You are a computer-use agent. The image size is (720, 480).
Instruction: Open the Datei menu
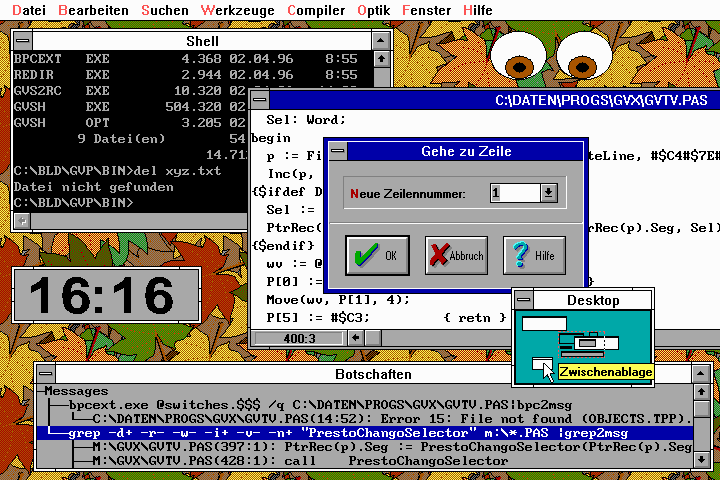(28, 10)
